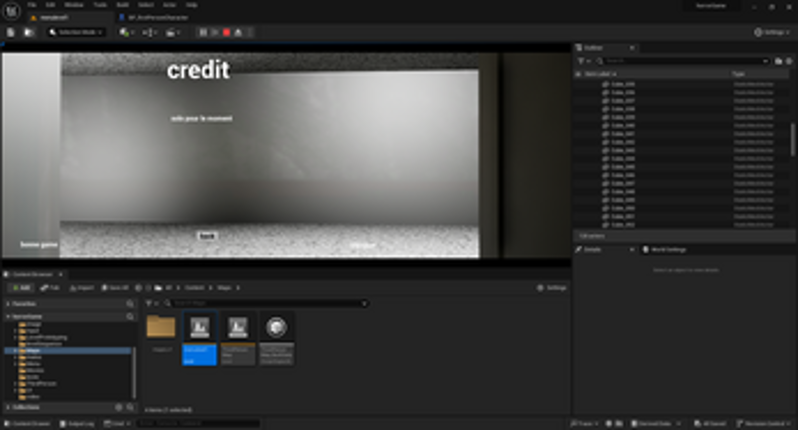Open the asset filter menu

(152, 303)
